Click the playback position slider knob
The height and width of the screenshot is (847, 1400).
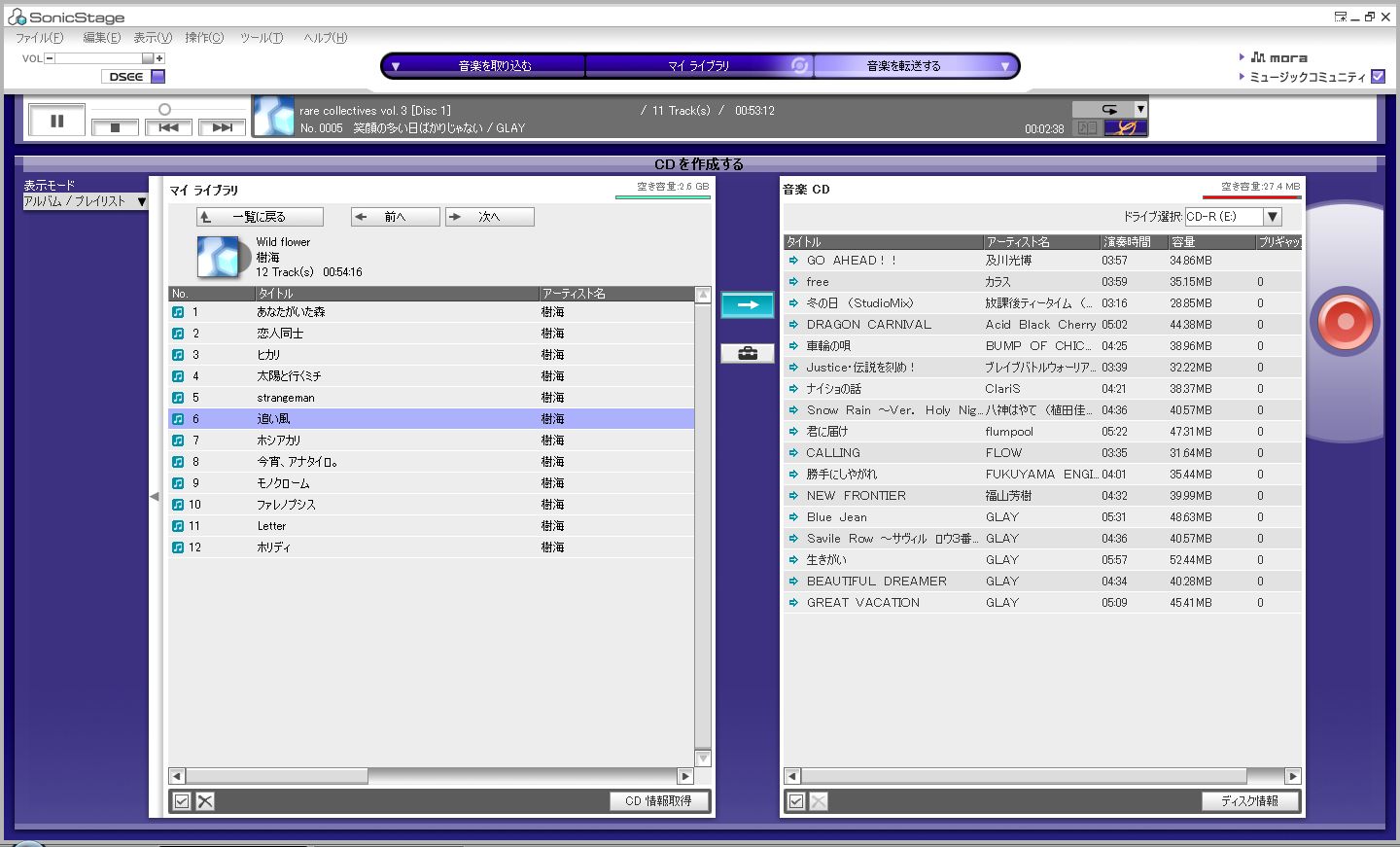pos(164,109)
